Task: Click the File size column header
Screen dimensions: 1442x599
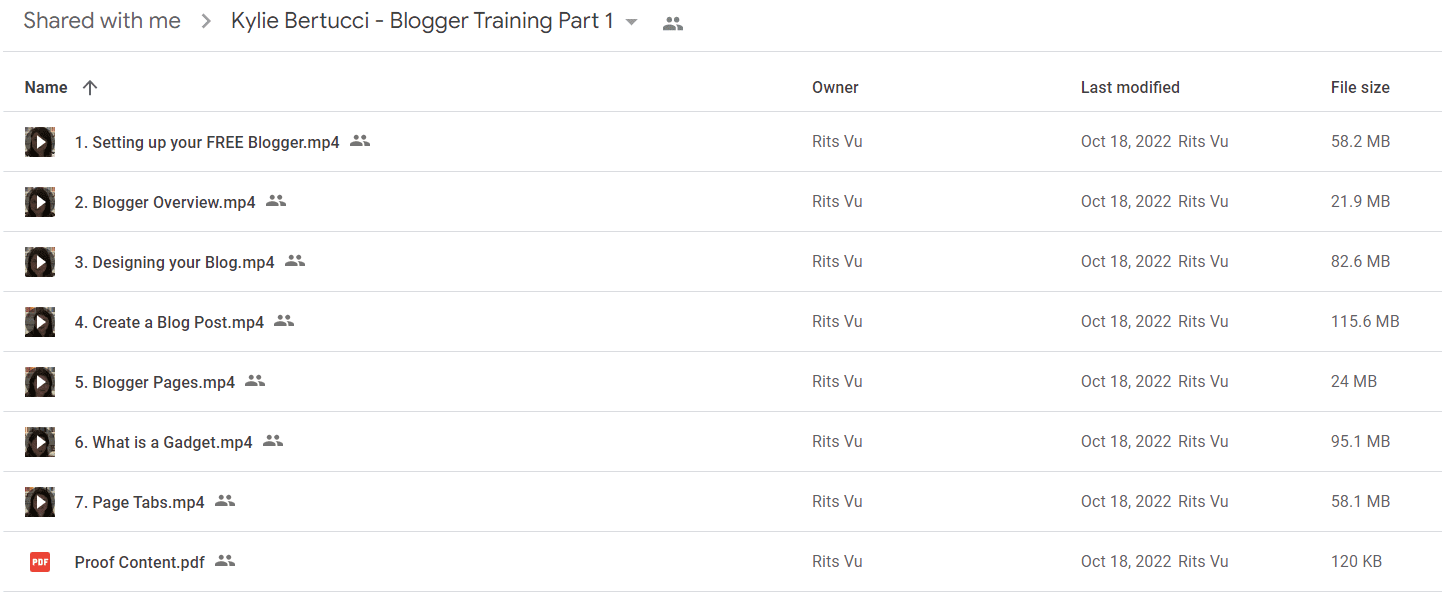Action: [x=1360, y=88]
